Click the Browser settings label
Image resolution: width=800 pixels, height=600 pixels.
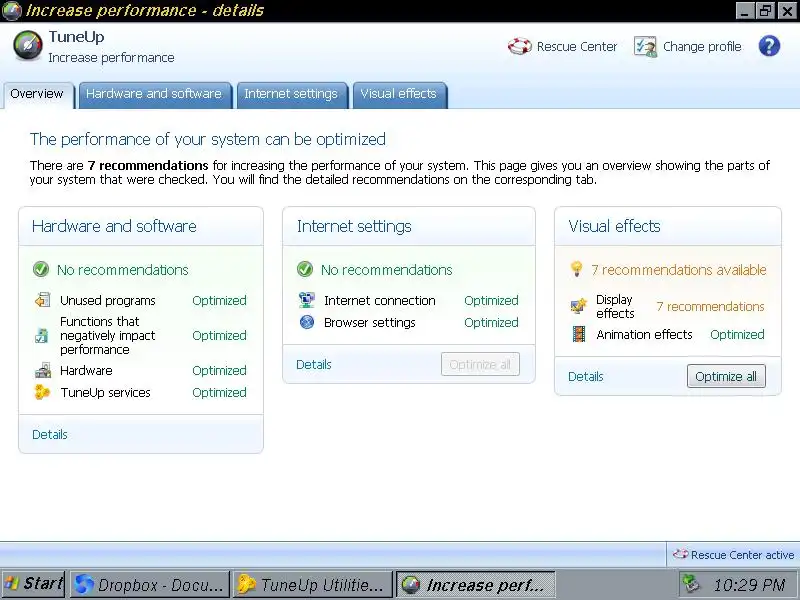coord(370,322)
